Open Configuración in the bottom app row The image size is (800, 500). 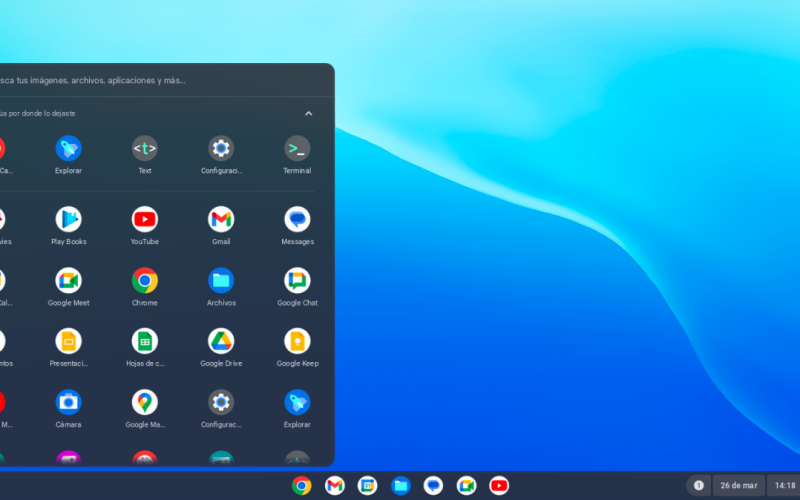221,402
